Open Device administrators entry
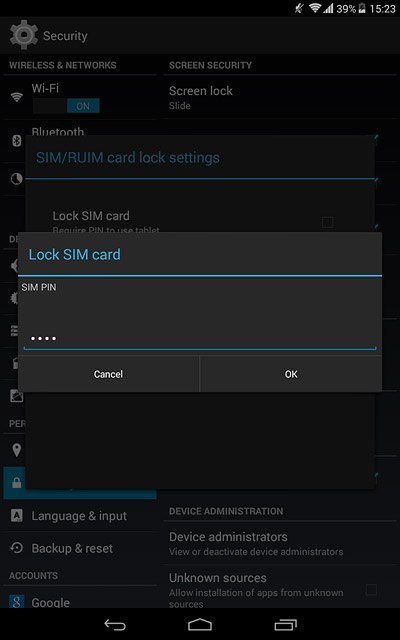Image resolution: width=400 pixels, height=640 pixels. (x=280, y=544)
